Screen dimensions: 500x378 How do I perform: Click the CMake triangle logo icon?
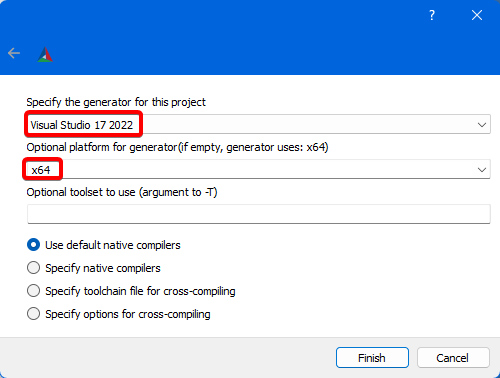(45, 55)
